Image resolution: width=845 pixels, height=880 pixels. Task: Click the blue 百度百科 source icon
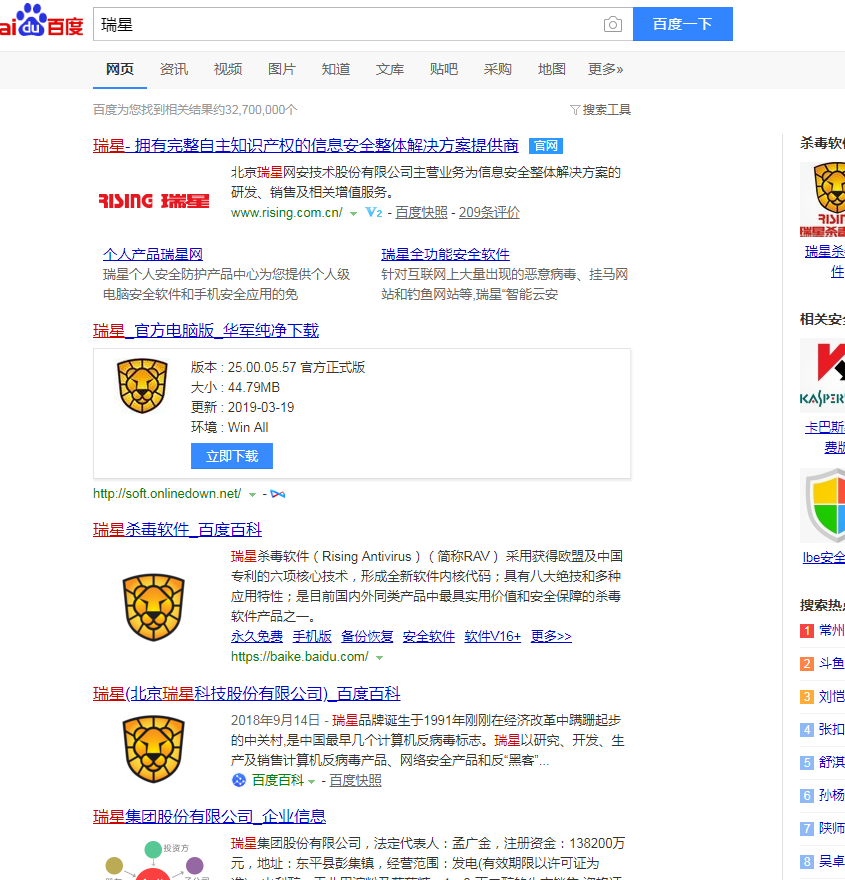click(239, 780)
